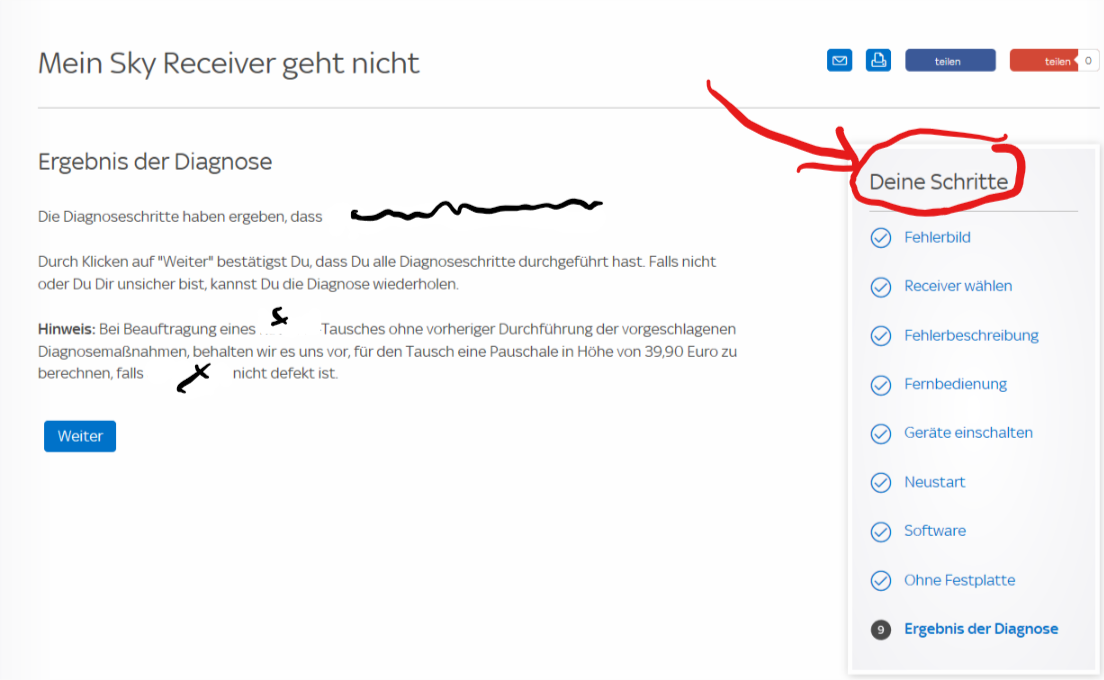Click the blue Weiter button
Screen dimensions: 1104x680
click(x=80, y=436)
